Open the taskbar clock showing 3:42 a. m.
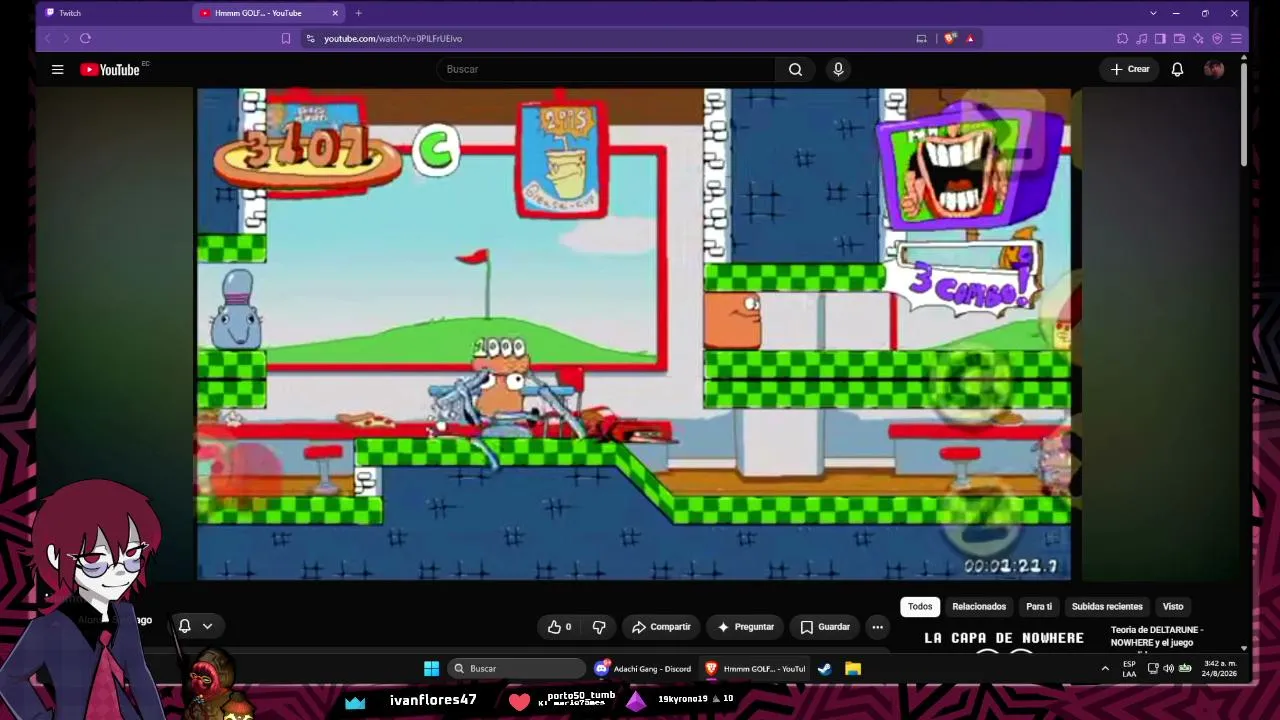The width and height of the screenshot is (1280, 720). point(1220,669)
